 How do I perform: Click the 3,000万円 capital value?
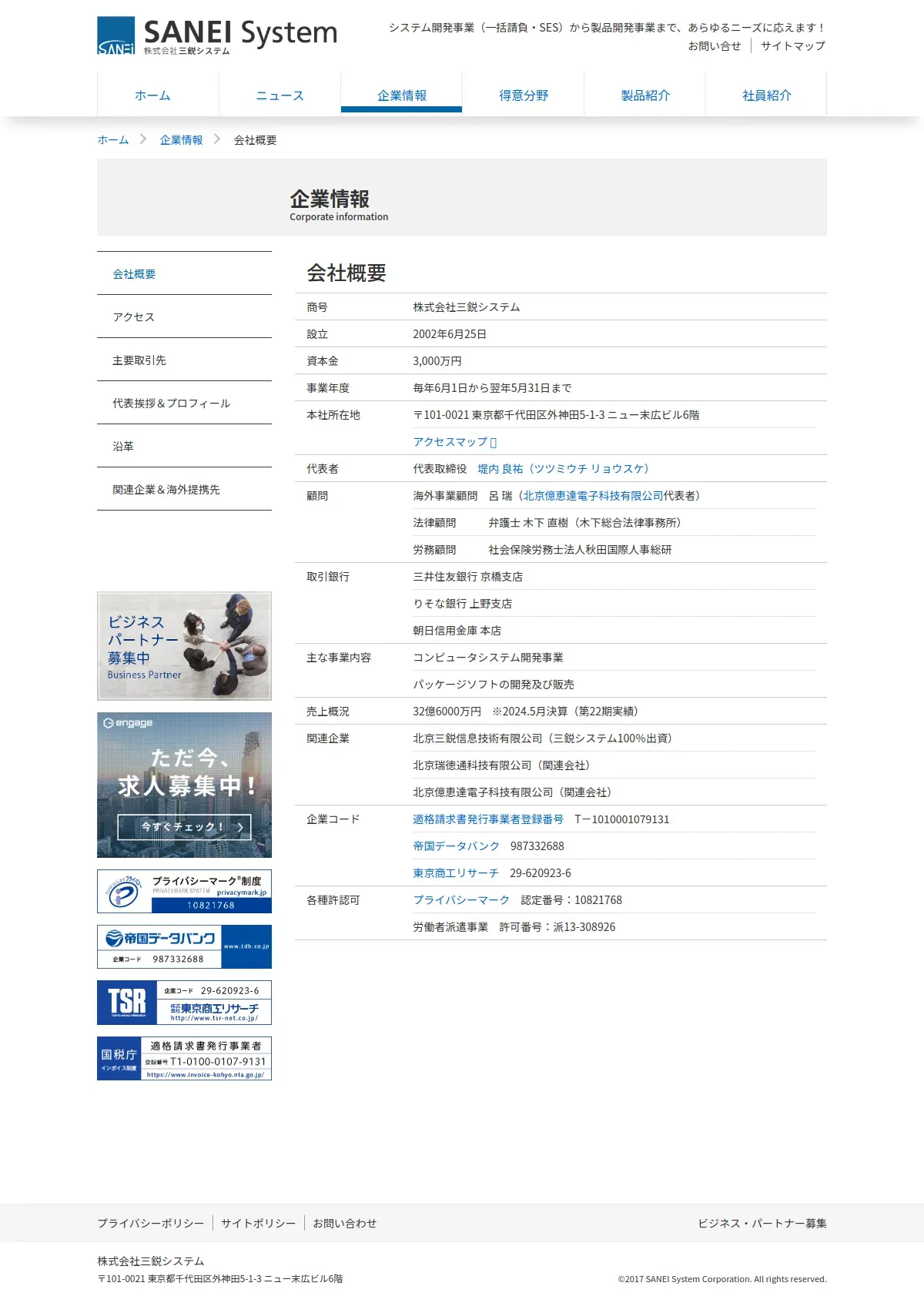tap(437, 361)
